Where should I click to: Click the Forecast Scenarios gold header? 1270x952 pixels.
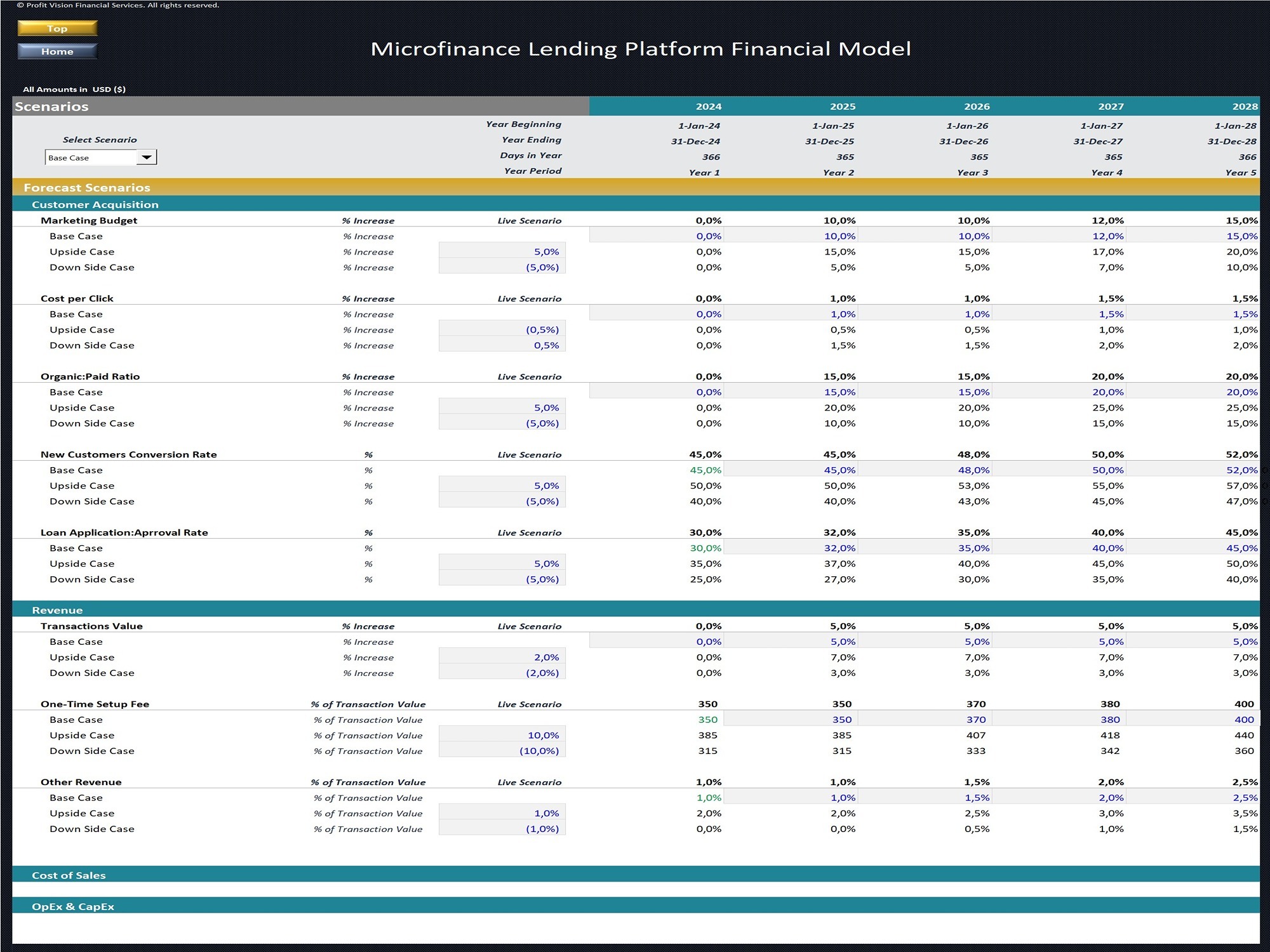click(636, 187)
